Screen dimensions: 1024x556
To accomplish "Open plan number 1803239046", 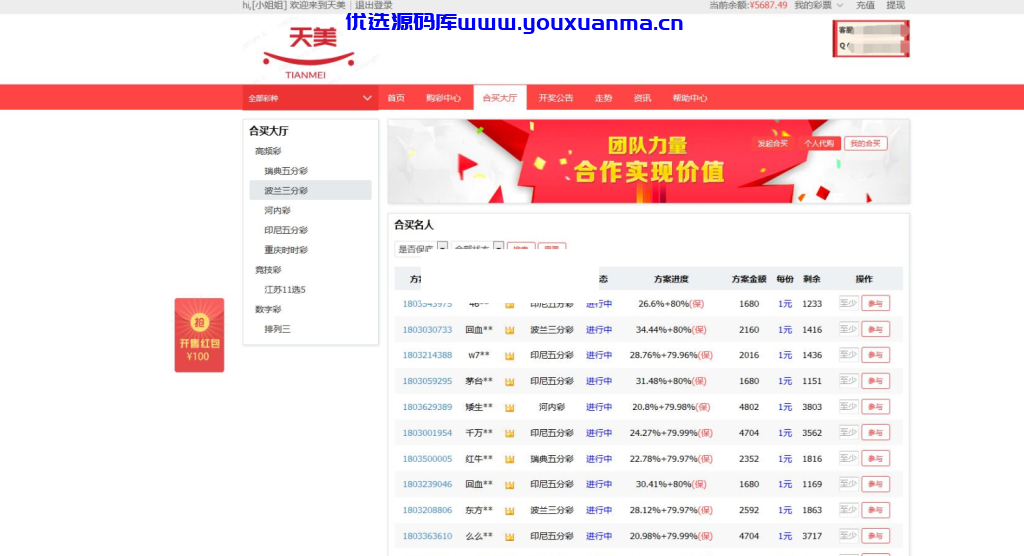I will pos(427,484).
